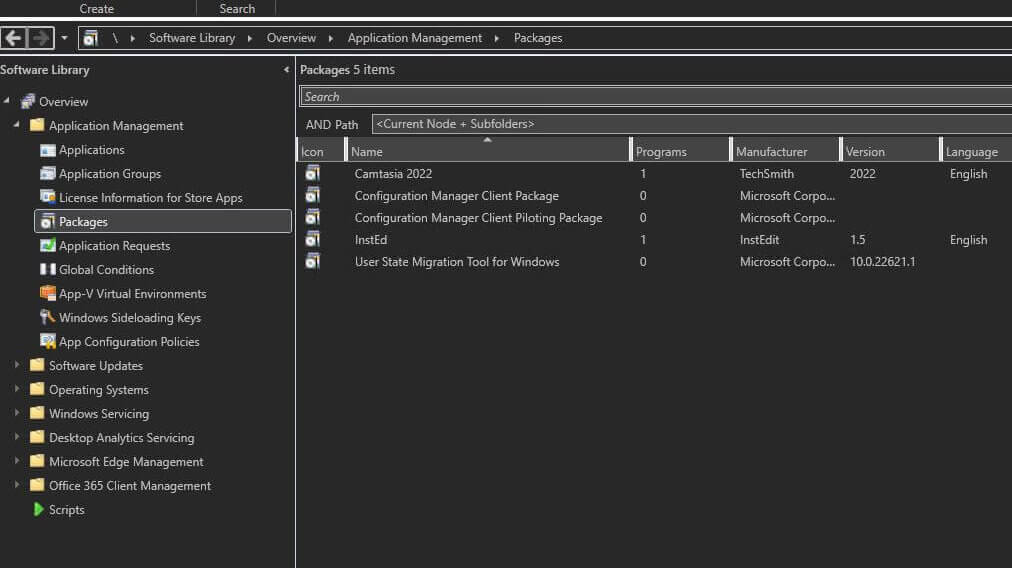Sort by the Name column header

pyautogui.click(x=487, y=152)
